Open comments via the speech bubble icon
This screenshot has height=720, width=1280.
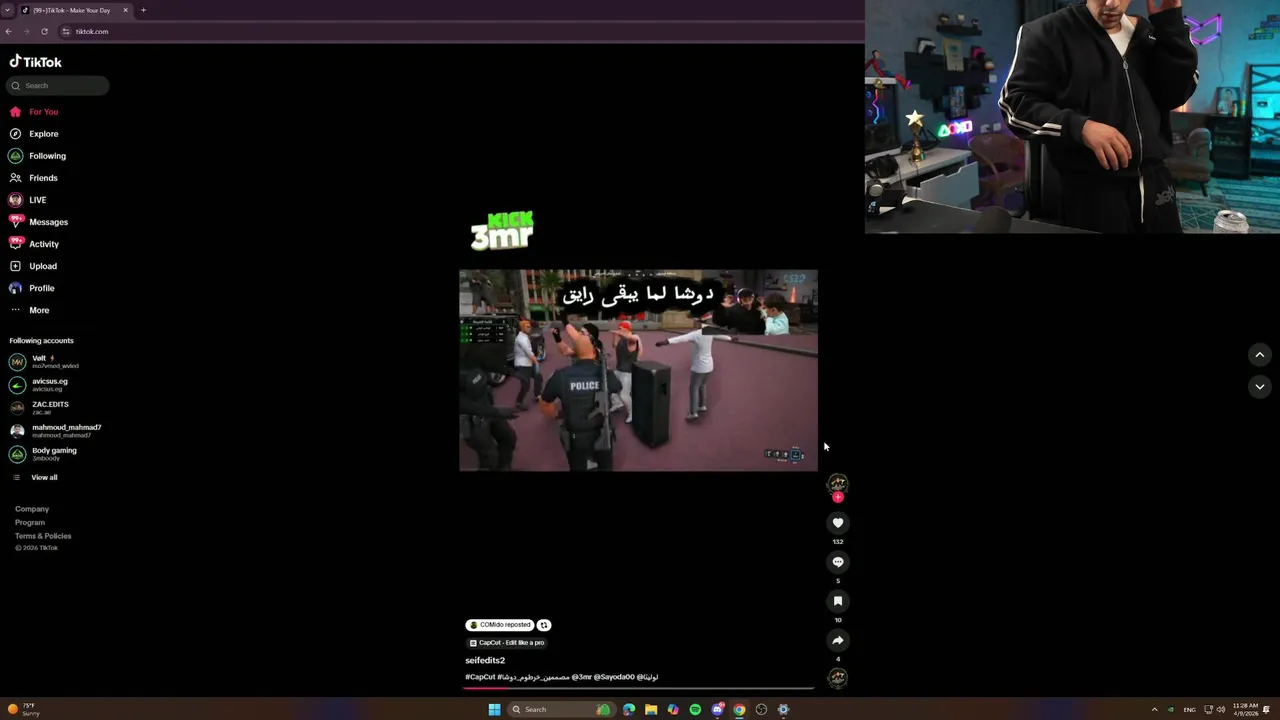coord(838,562)
